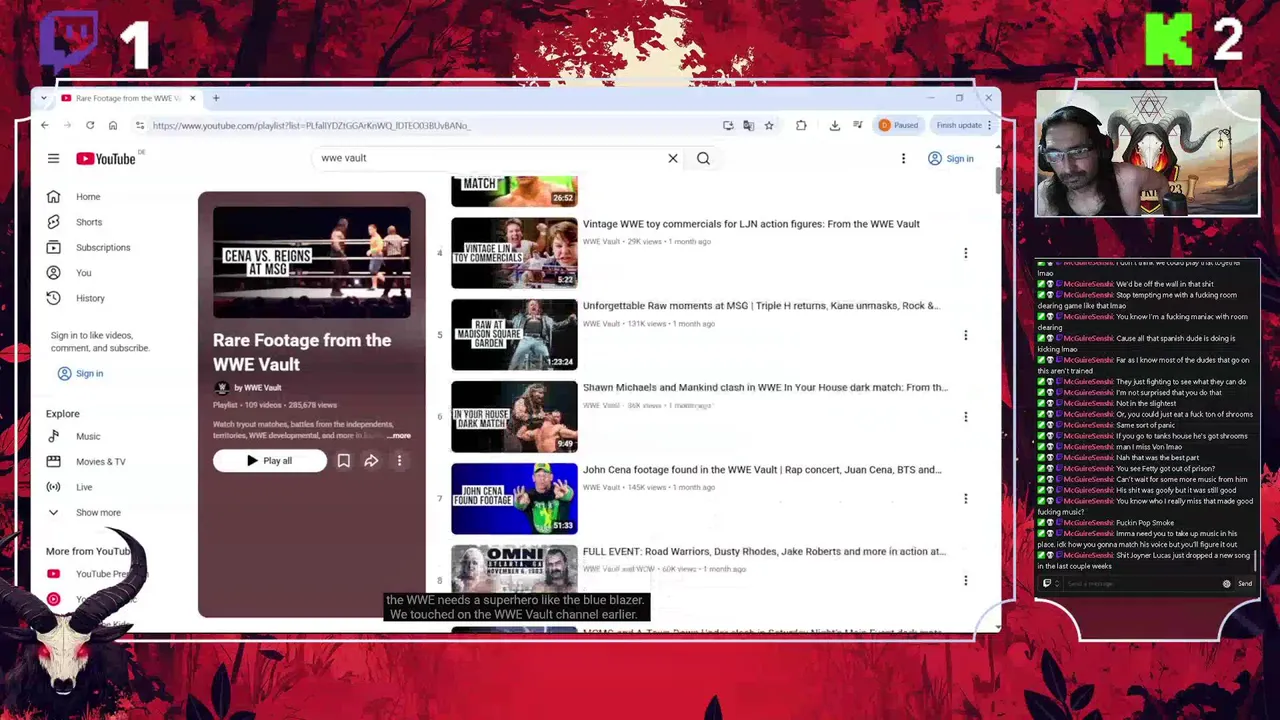Viewport: 1280px width, 720px height.
Task: Click Raw at Madison Square Garden thumbnail
Action: pyautogui.click(x=514, y=335)
